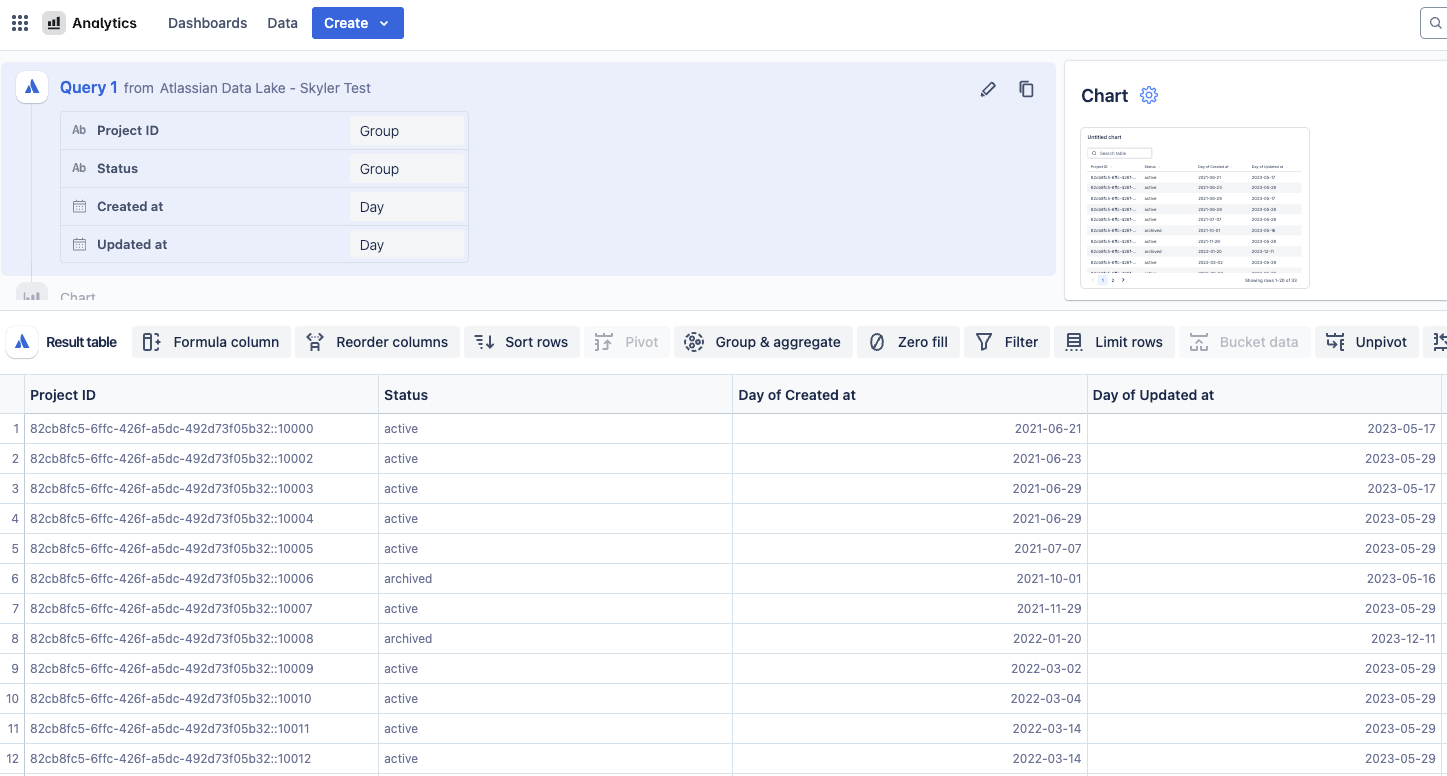This screenshot has width=1447, height=776.
Task: Select the project ID cell ending in 10012
Action: pos(203,759)
